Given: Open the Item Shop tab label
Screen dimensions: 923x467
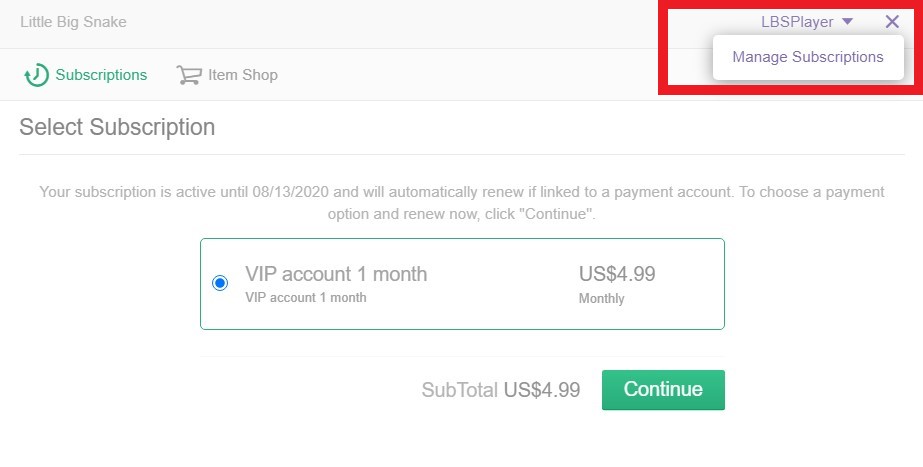Looking at the screenshot, I should point(243,75).
